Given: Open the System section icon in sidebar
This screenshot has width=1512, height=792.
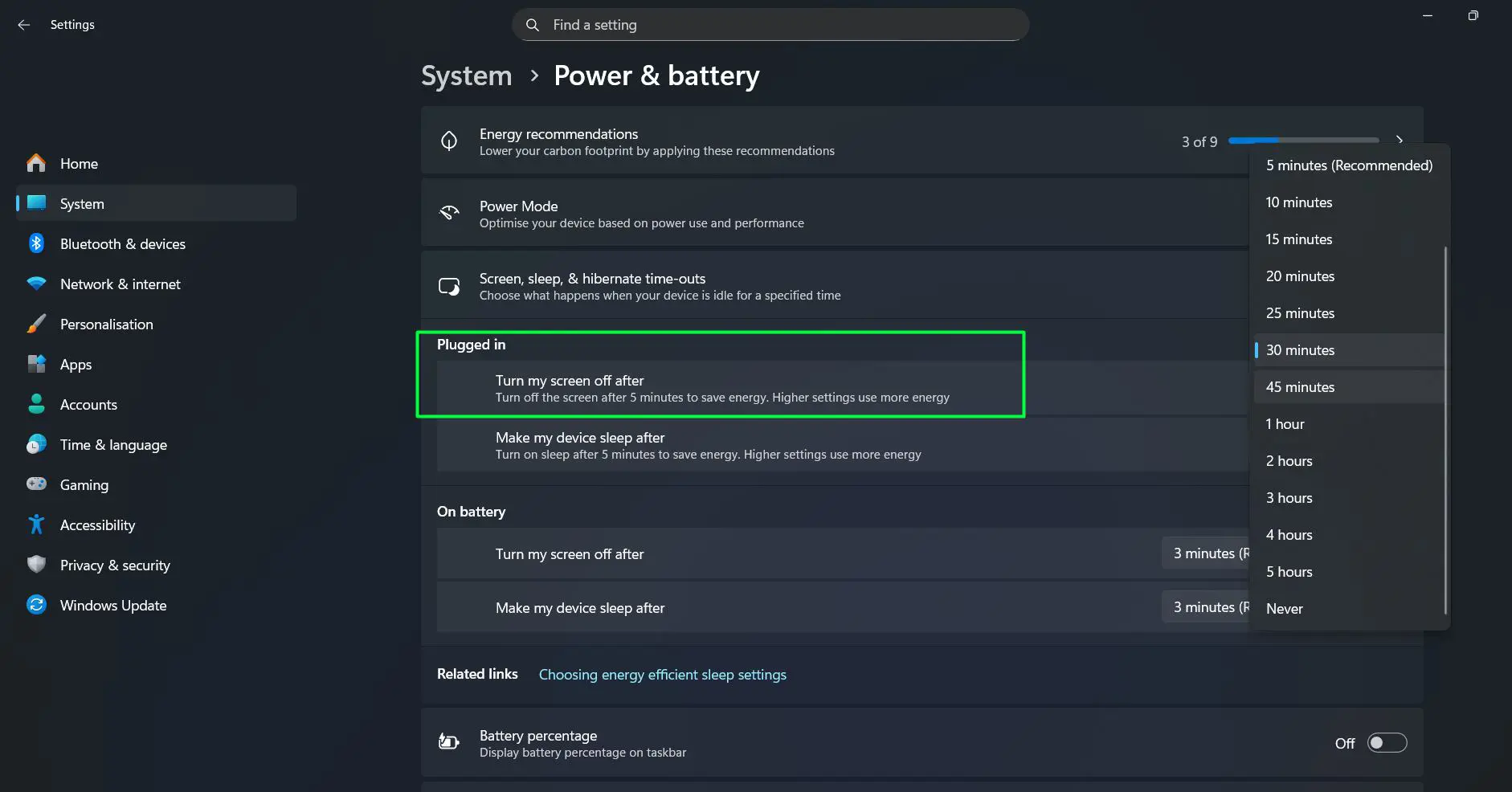Looking at the screenshot, I should [x=36, y=203].
